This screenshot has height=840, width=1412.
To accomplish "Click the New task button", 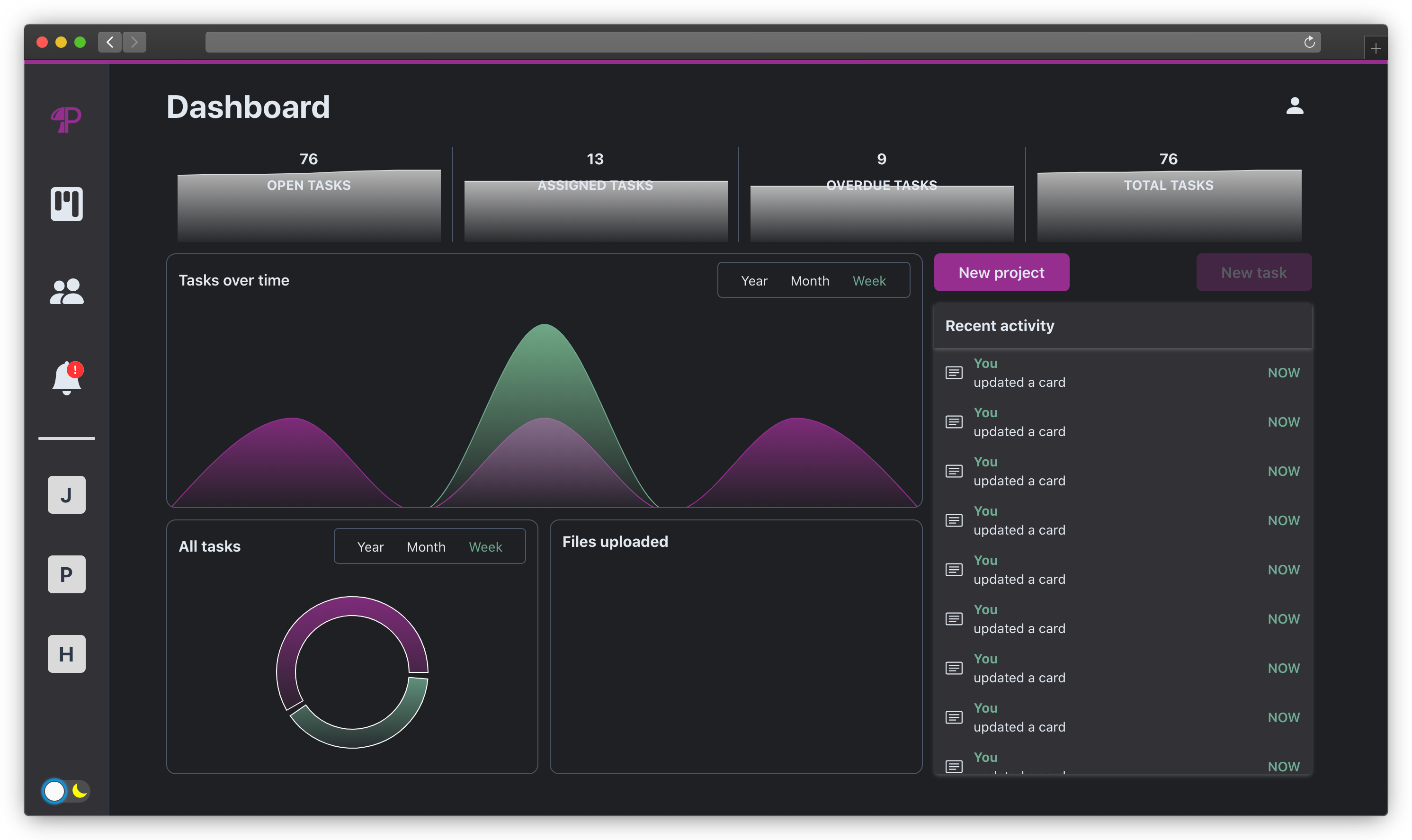I will point(1253,273).
